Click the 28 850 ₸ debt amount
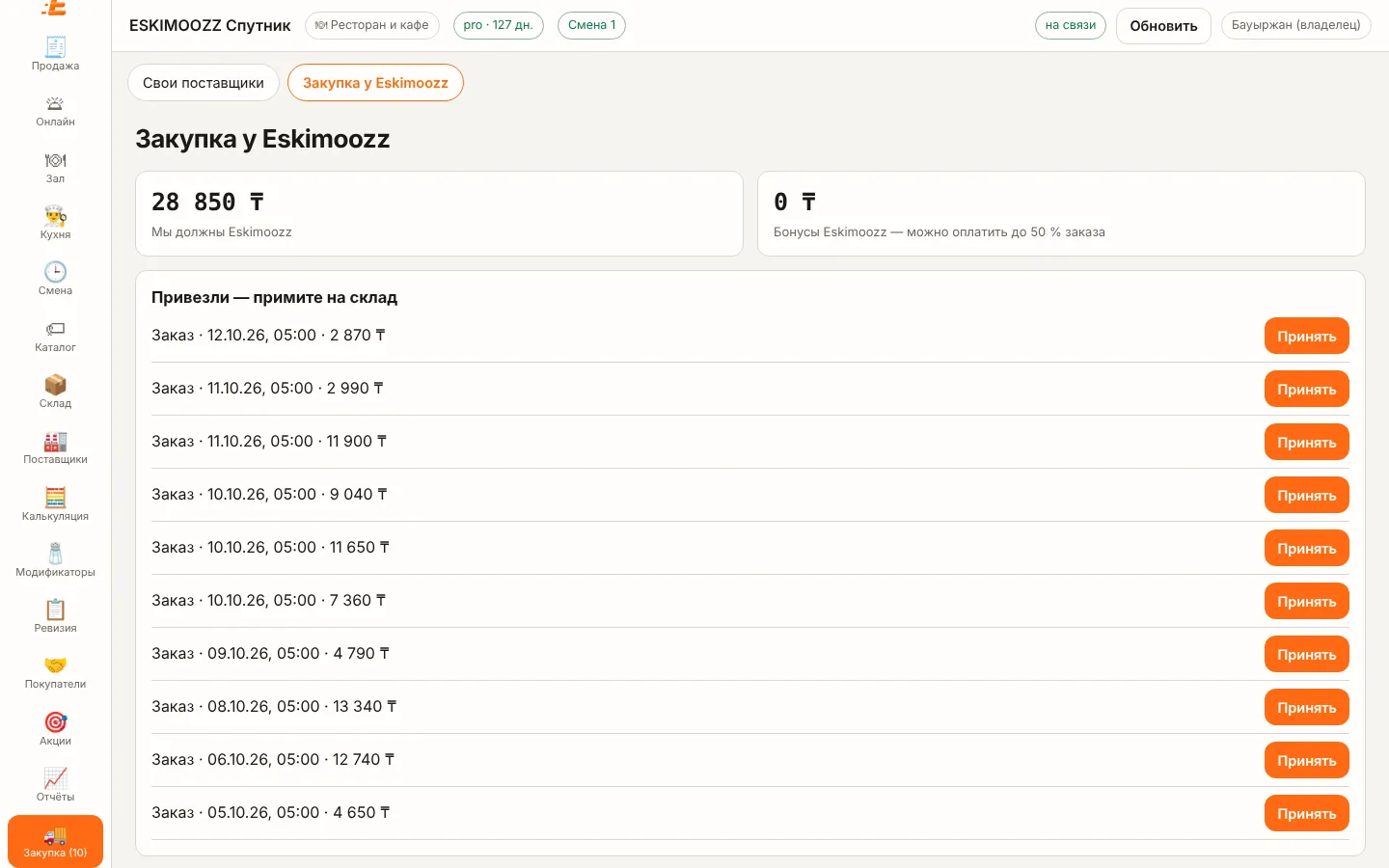Image resolution: width=1389 pixels, height=868 pixels. pyautogui.click(x=207, y=202)
